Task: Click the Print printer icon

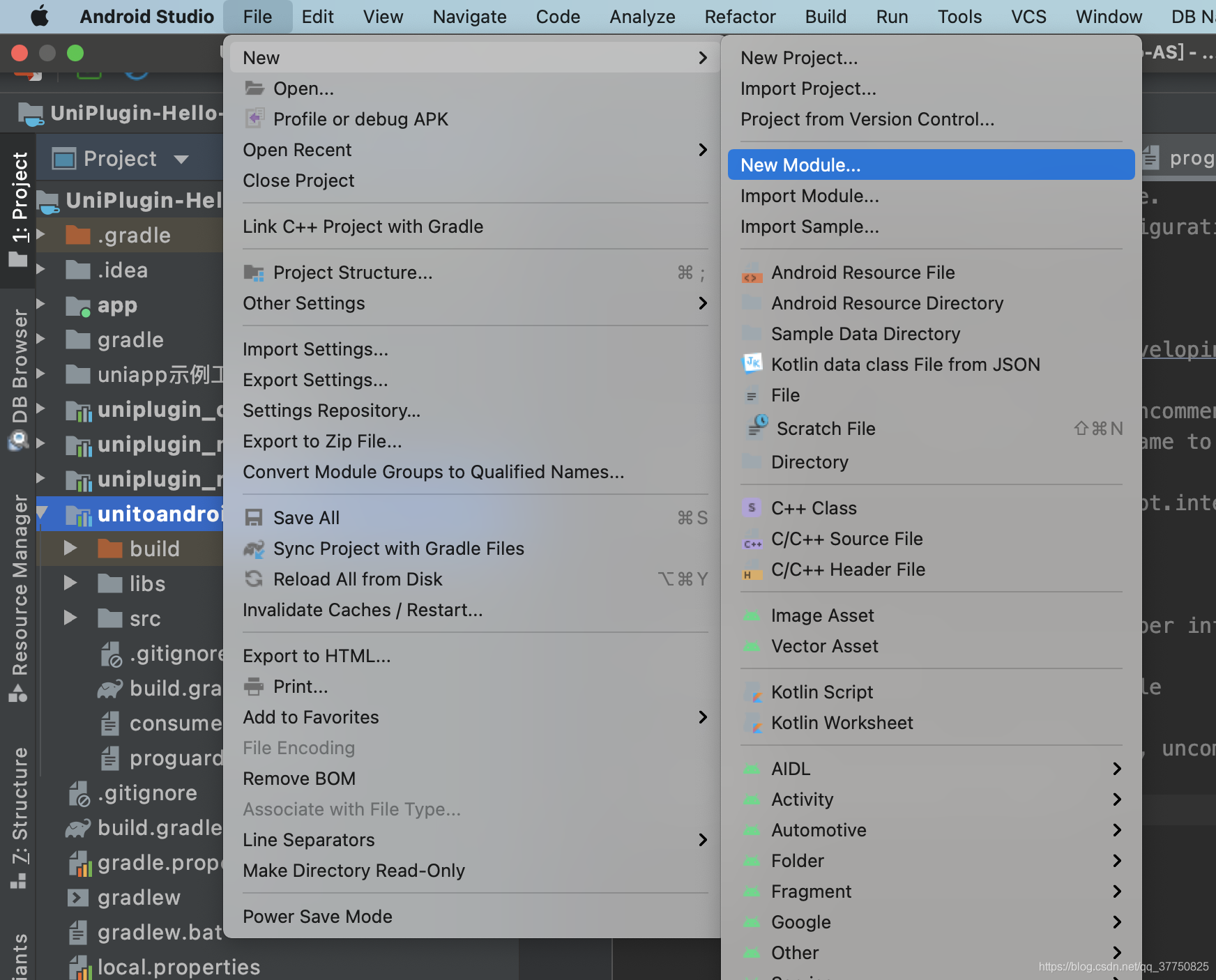Action: coord(254,687)
